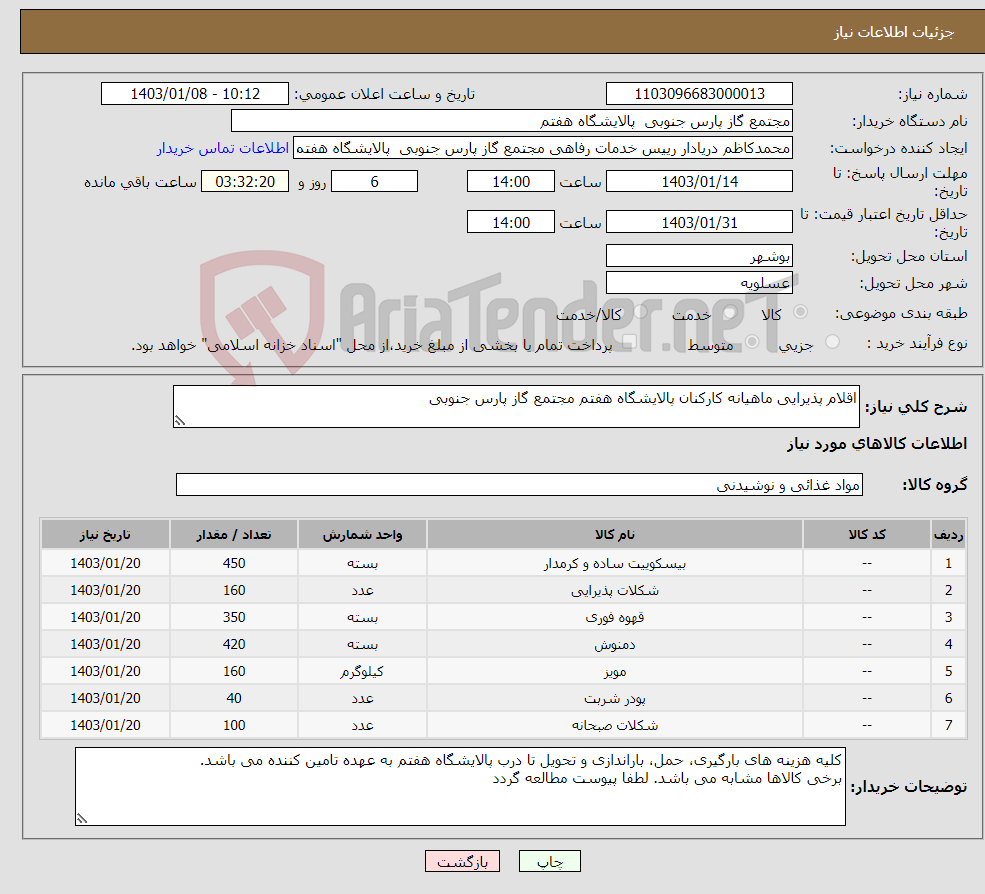
Task: Click the unit کیلوگرم in مویز row
Action: (x=362, y=672)
